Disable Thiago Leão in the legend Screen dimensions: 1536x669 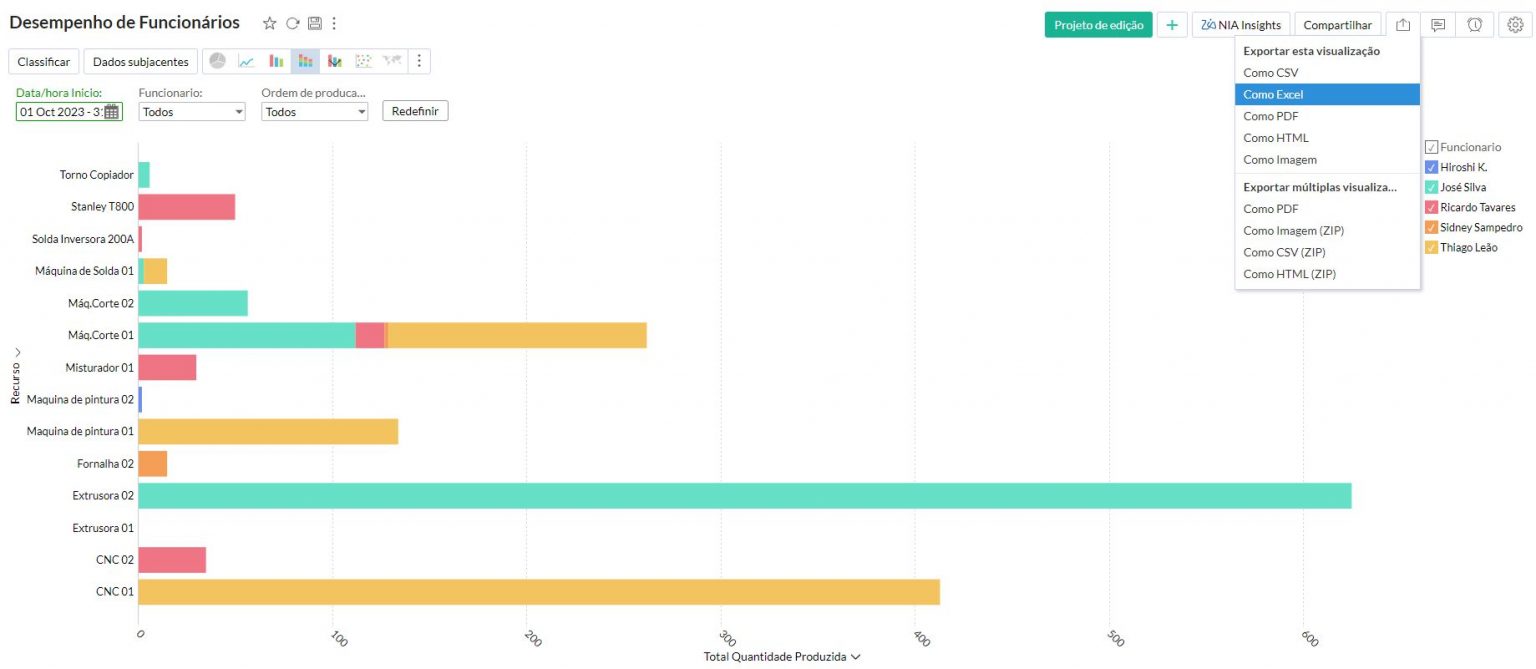click(x=1430, y=247)
